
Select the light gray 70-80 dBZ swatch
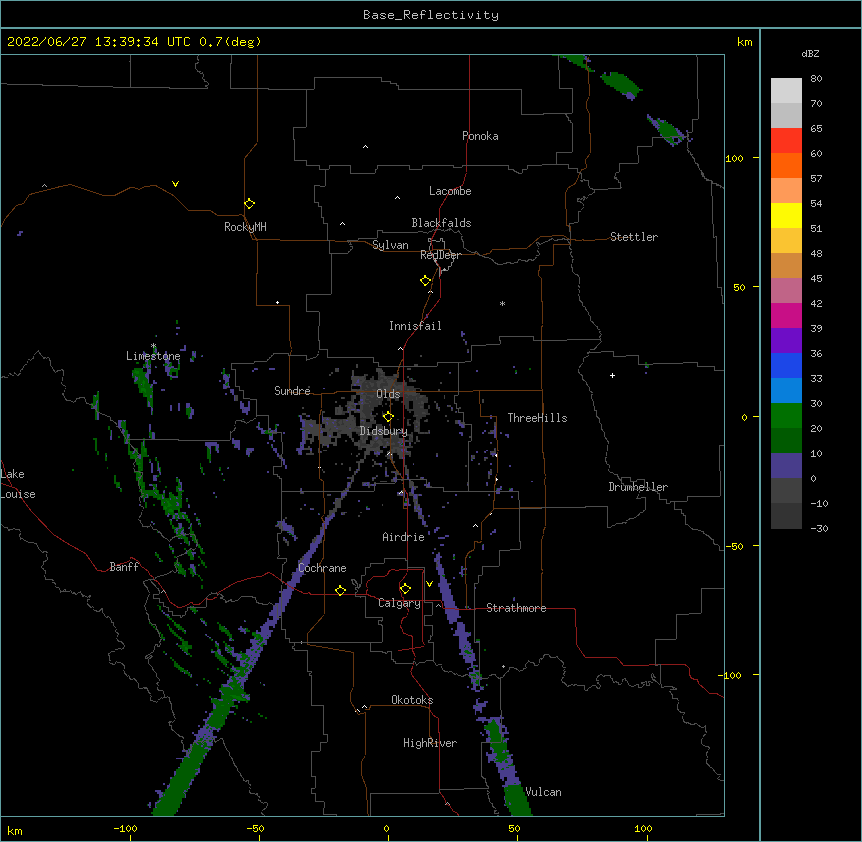(786, 91)
